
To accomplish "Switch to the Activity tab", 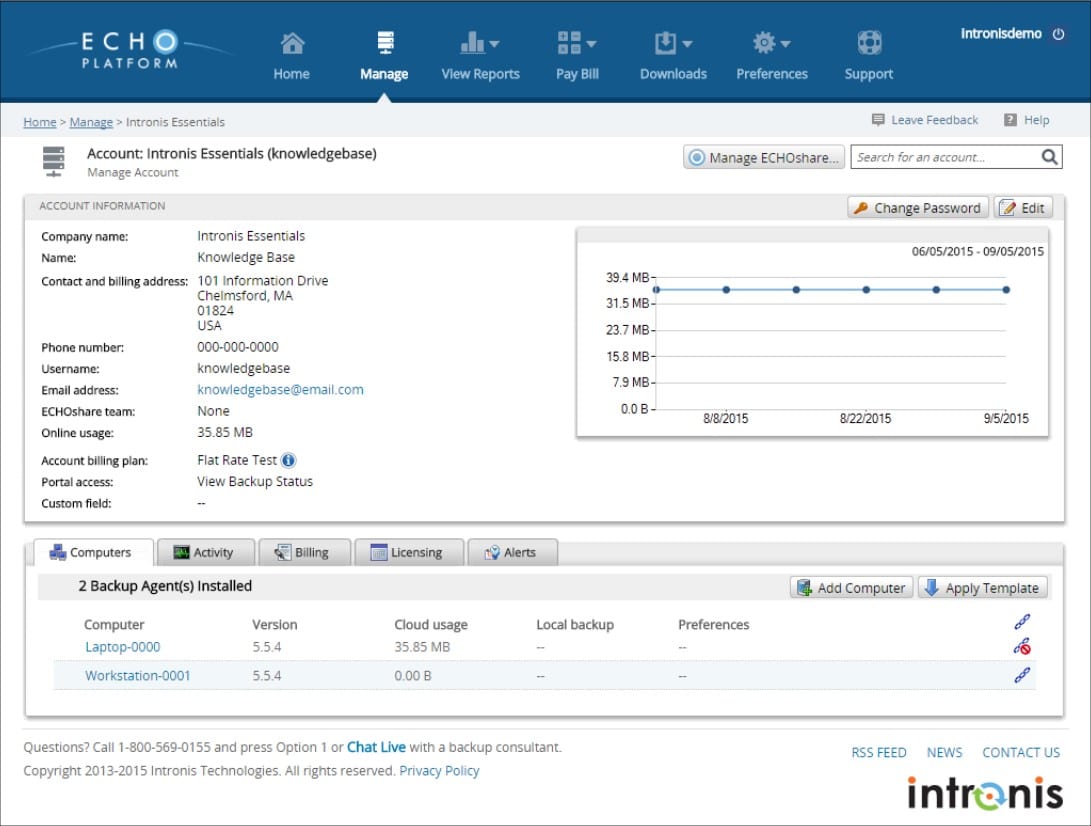I will point(205,553).
